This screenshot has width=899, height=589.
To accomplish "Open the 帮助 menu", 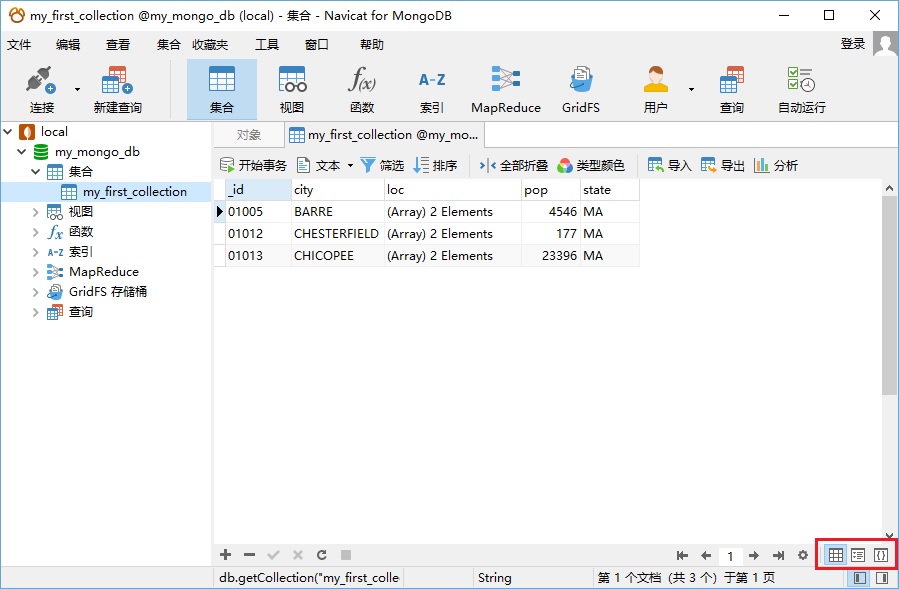I will [x=372, y=45].
